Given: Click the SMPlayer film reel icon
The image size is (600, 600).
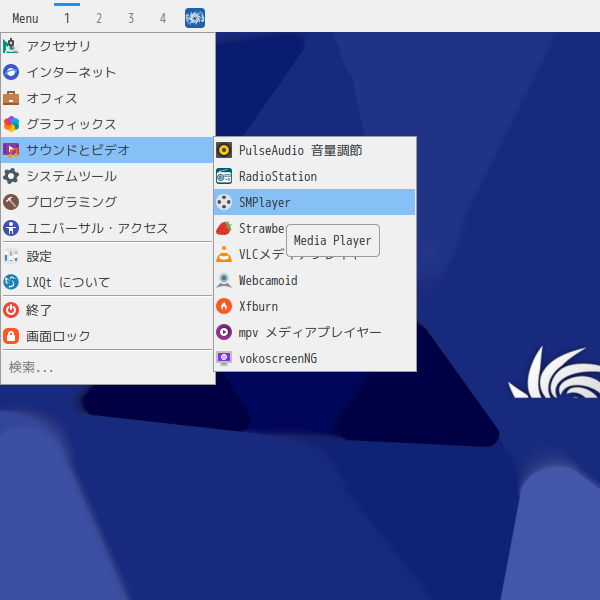Looking at the screenshot, I should [x=224, y=202].
